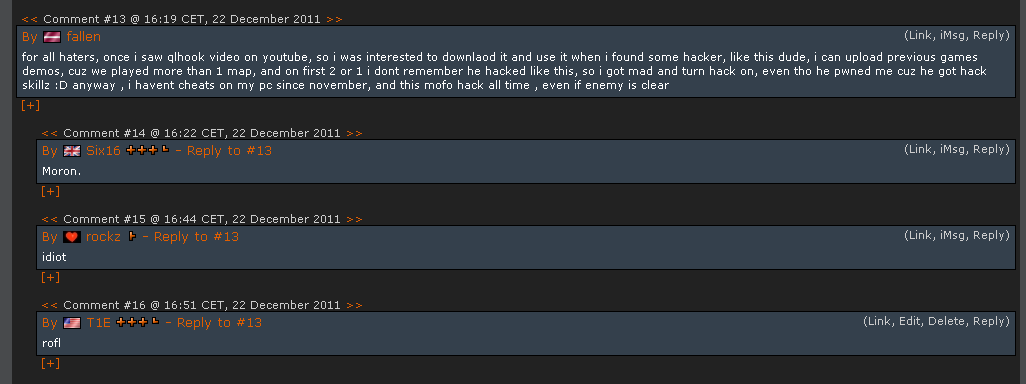
Task: Click the rank badge icon after rockz
Action: 132,236
